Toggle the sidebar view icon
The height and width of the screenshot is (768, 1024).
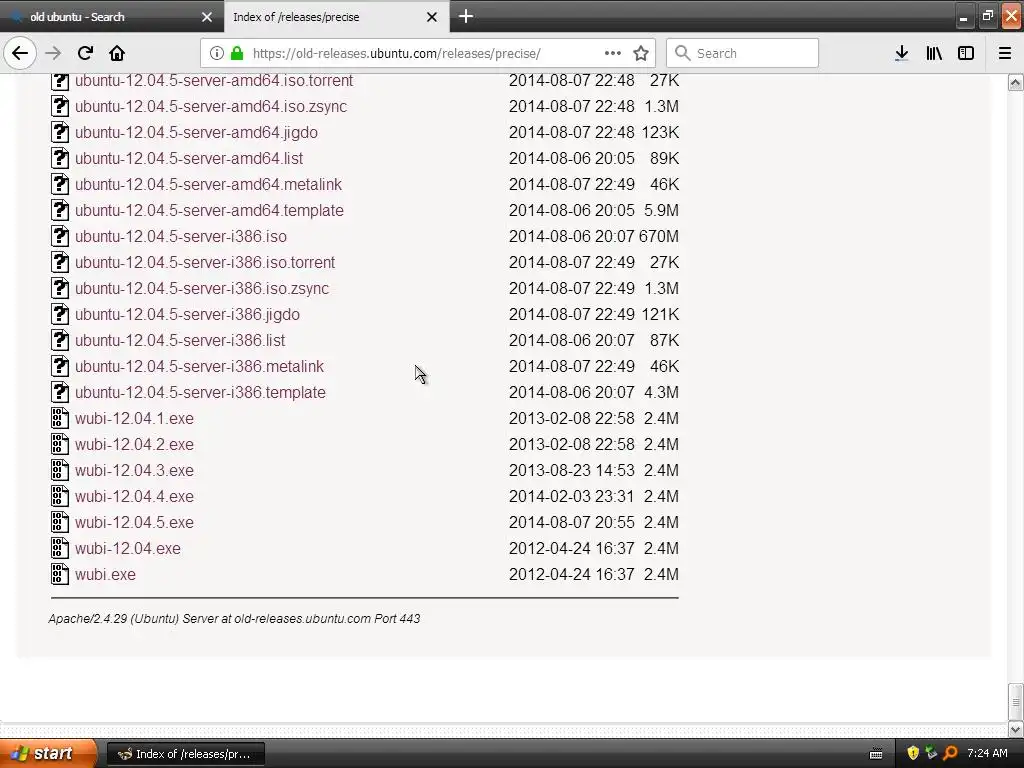point(966,54)
